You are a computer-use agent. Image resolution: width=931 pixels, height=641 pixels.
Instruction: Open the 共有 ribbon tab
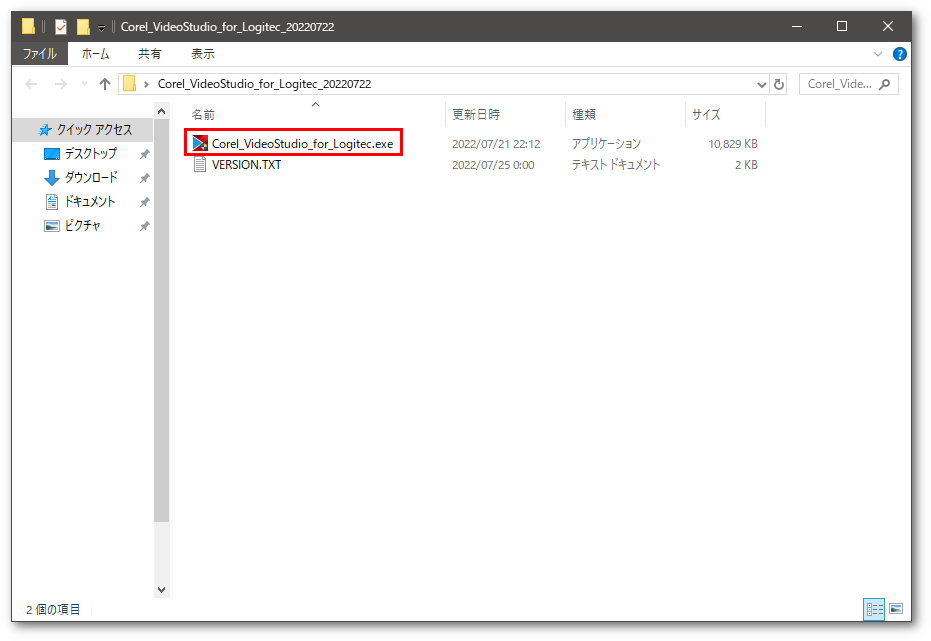[150, 54]
